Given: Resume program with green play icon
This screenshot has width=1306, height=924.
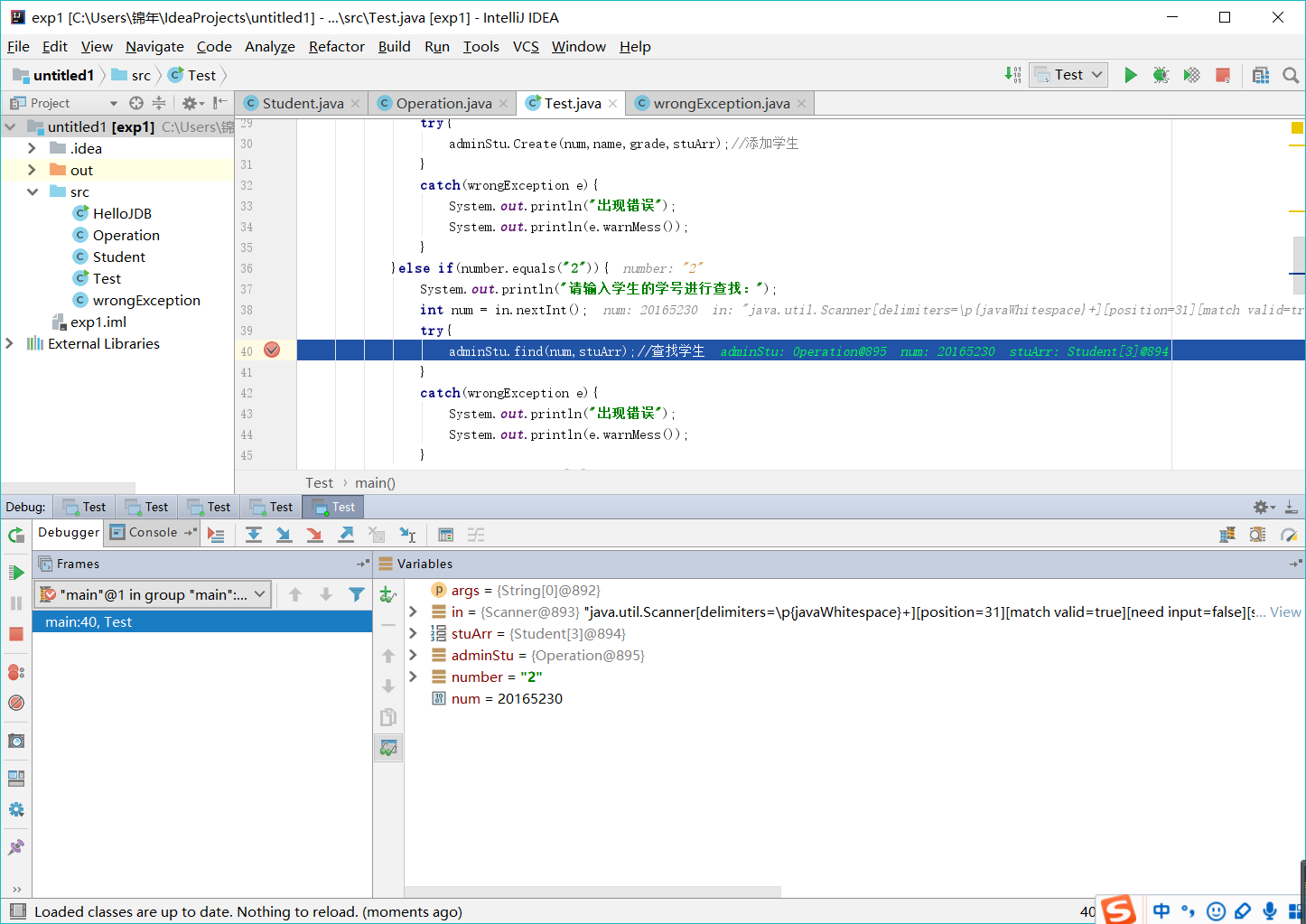Looking at the screenshot, I should (x=16, y=573).
